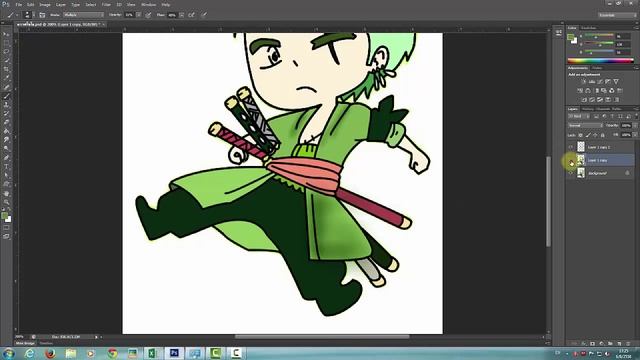Select the Hand tool
Viewport: 640px width, 360px height.
(x=6, y=193)
